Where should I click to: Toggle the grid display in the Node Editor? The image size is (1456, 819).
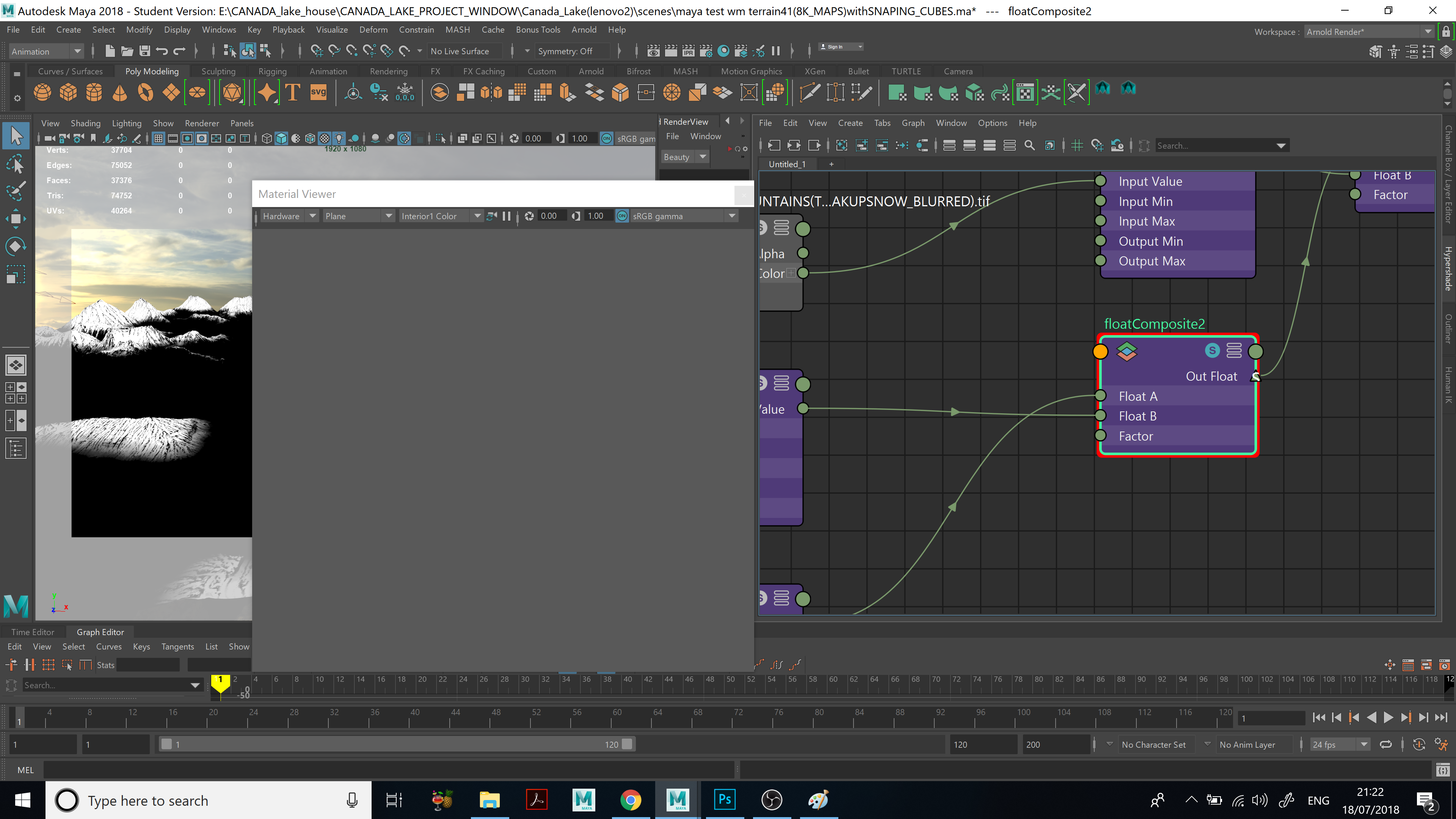tap(1077, 145)
